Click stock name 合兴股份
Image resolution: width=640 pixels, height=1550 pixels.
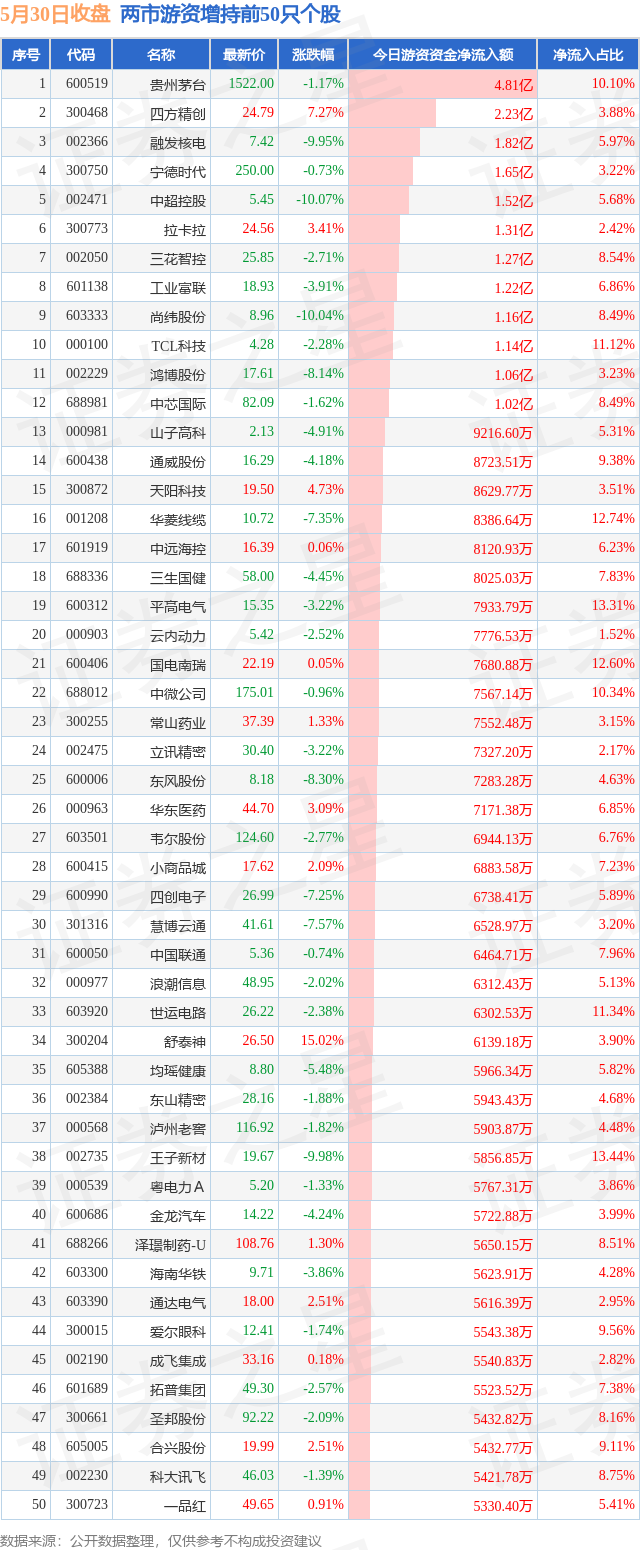[178, 1448]
